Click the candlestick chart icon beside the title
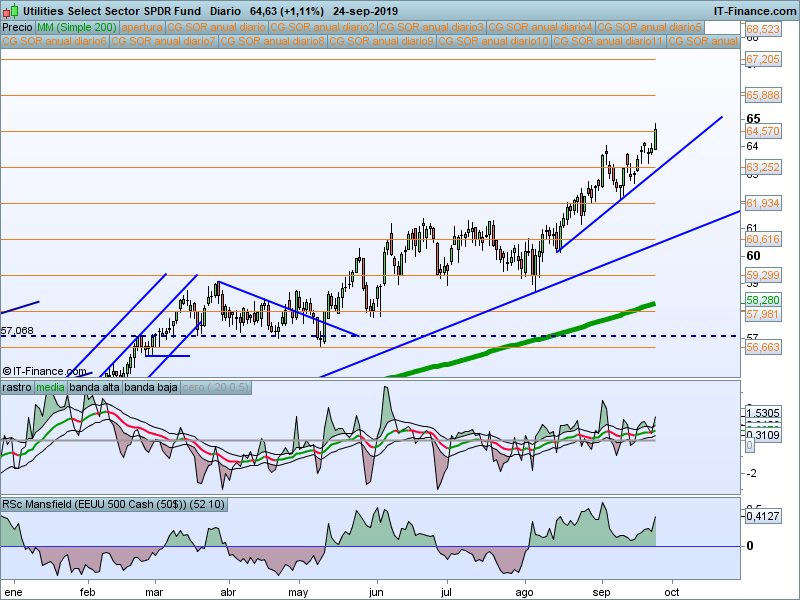 point(10,10)
